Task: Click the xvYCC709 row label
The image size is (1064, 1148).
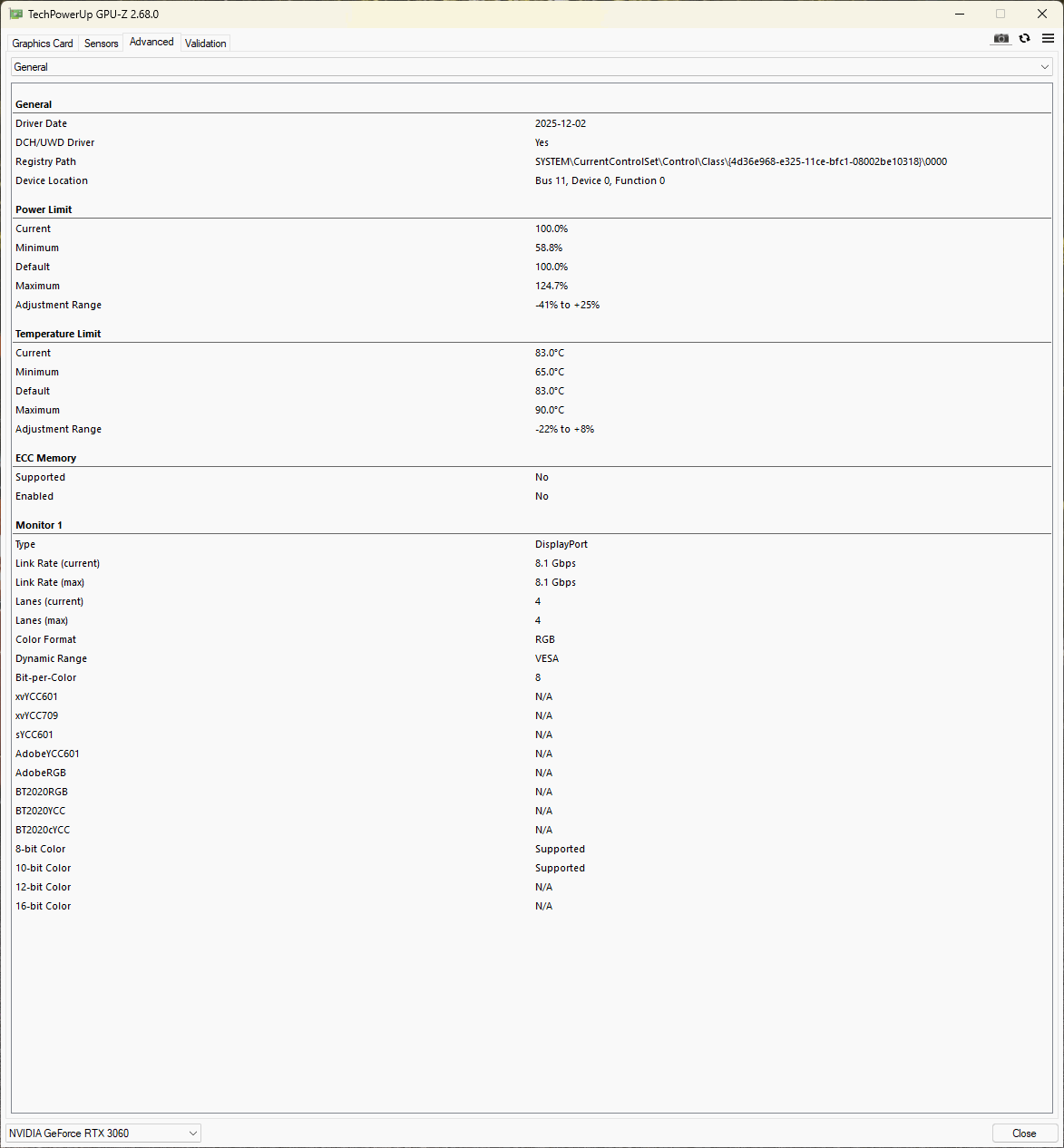Action: [x=36, y=715]
